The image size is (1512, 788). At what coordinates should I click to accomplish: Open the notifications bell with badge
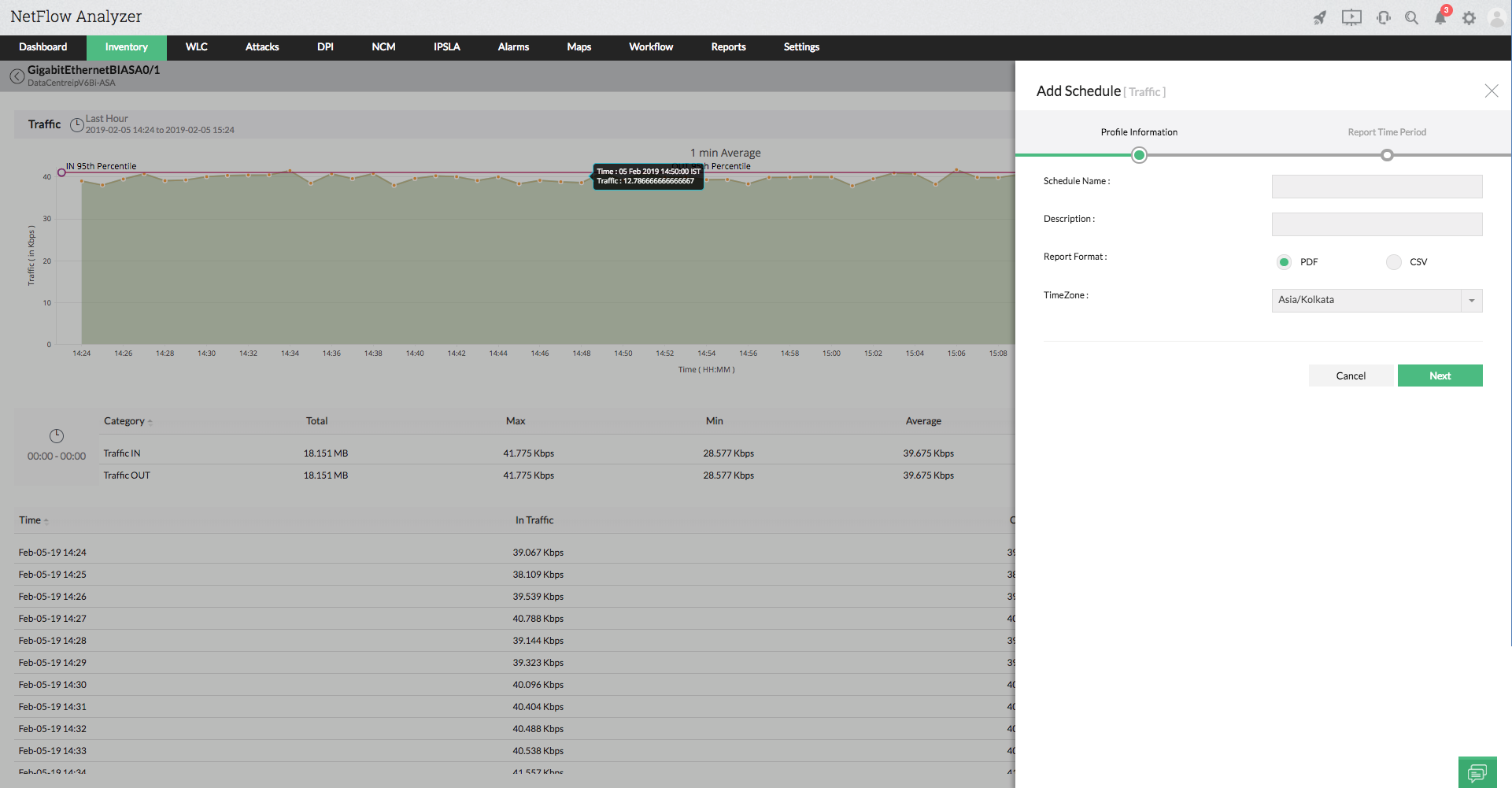point(1440,17)
